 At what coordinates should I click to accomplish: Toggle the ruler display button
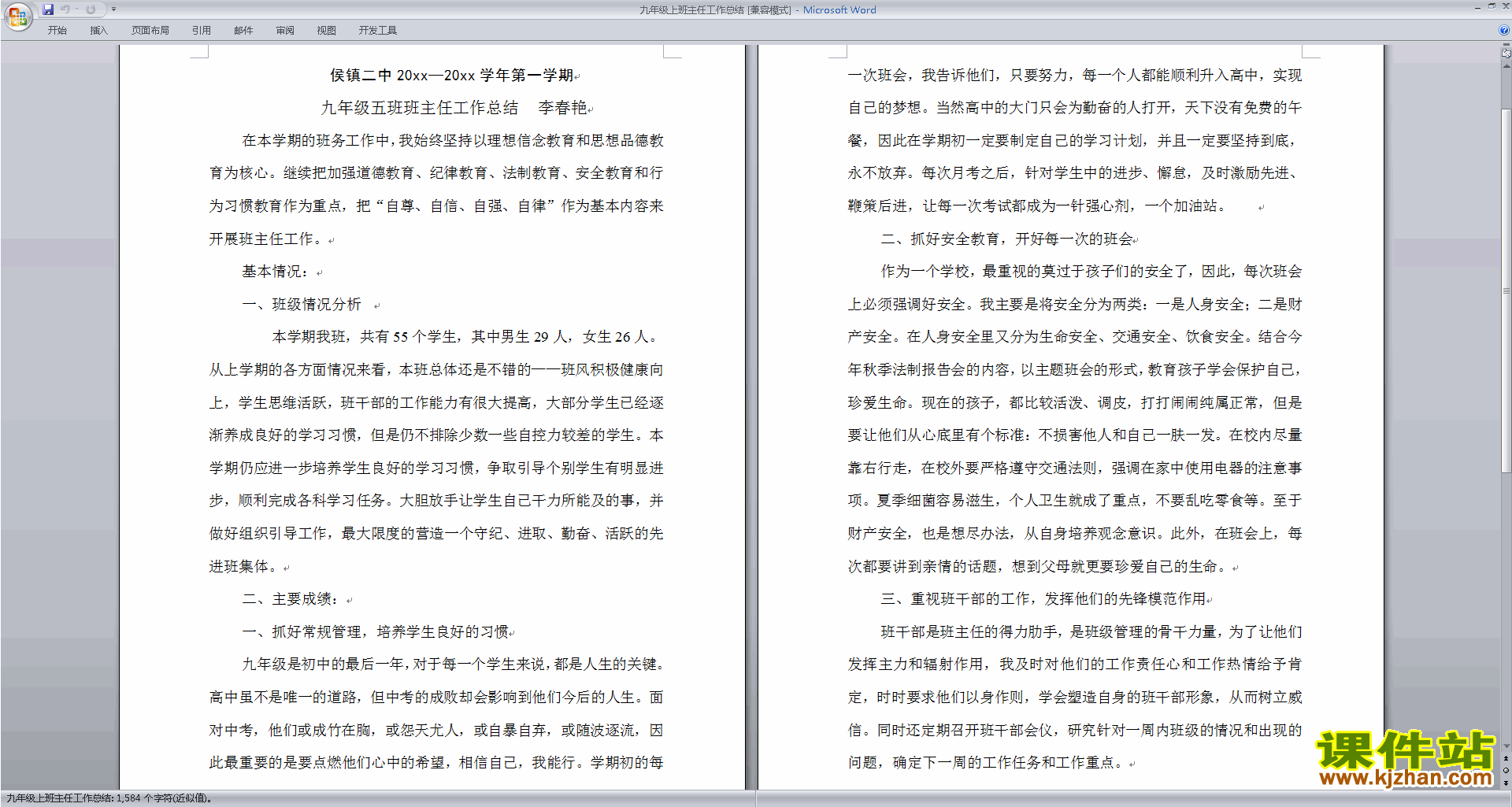click(1506, 54)
